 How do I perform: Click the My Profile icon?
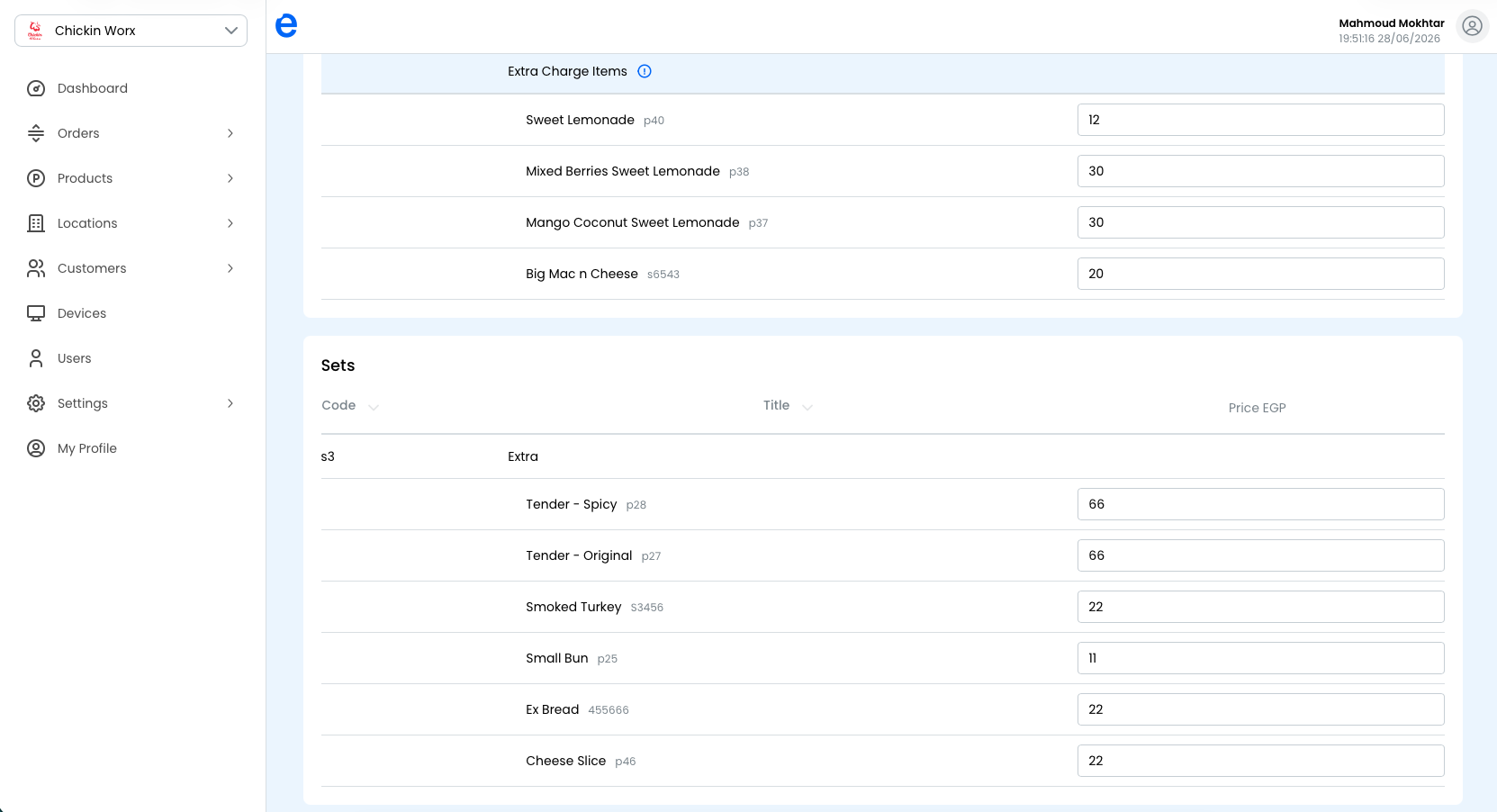[36, 448]
